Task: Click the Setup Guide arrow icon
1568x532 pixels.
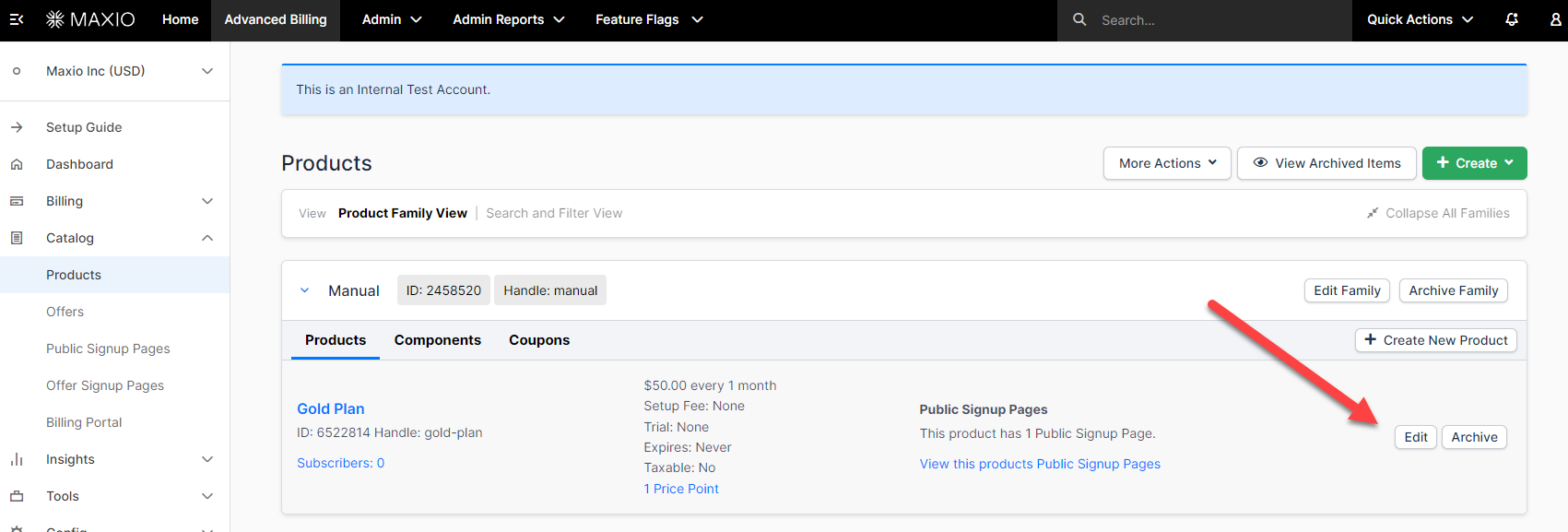Action: tap(17, 127)
